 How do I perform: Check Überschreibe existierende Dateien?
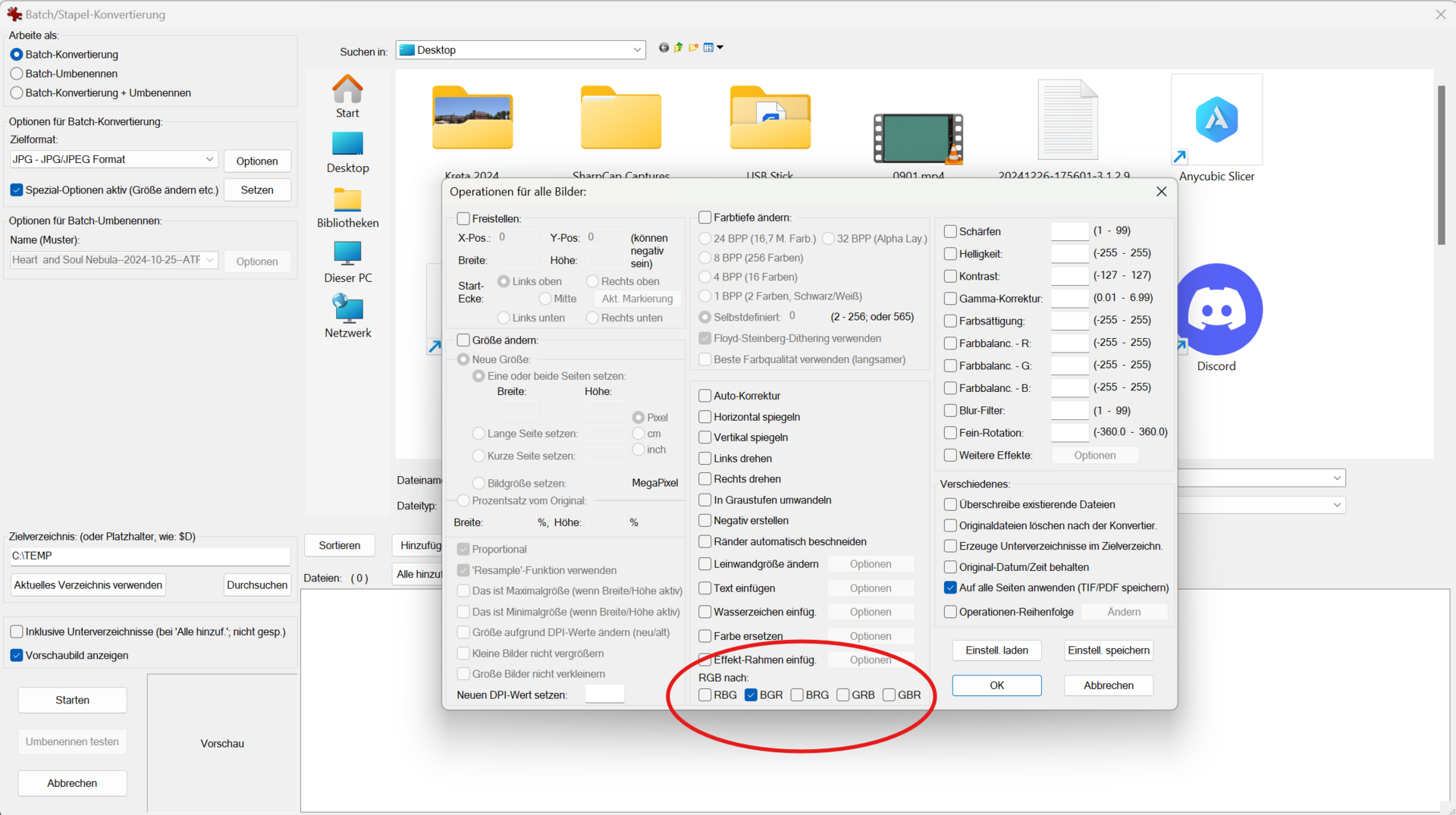pos(950,504)
